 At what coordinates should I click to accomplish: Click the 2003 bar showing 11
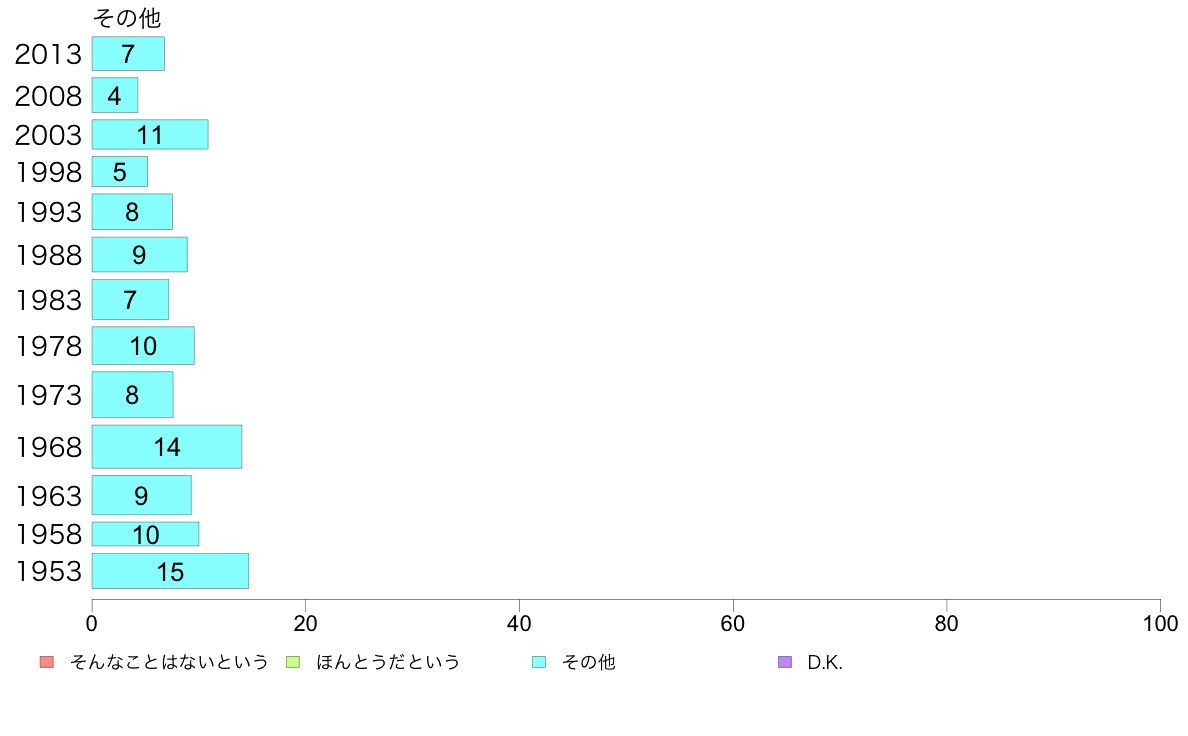[150, 134]
